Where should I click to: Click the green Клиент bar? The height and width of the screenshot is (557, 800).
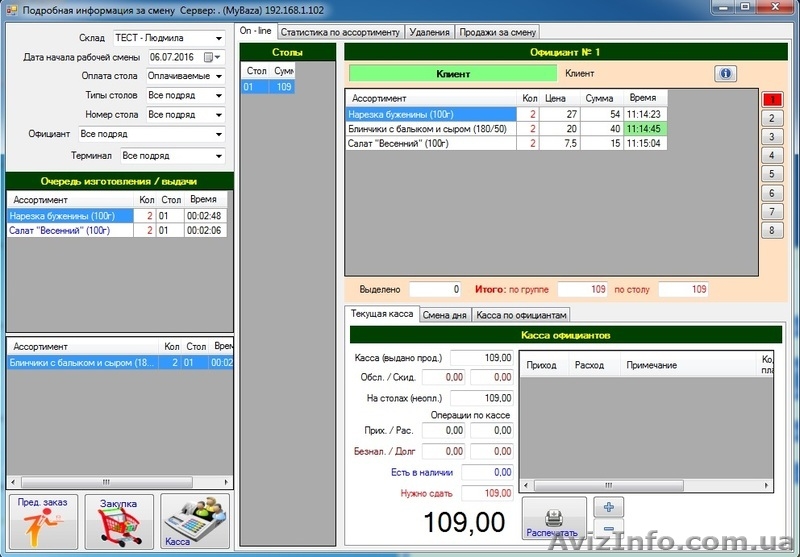(453, 74)
